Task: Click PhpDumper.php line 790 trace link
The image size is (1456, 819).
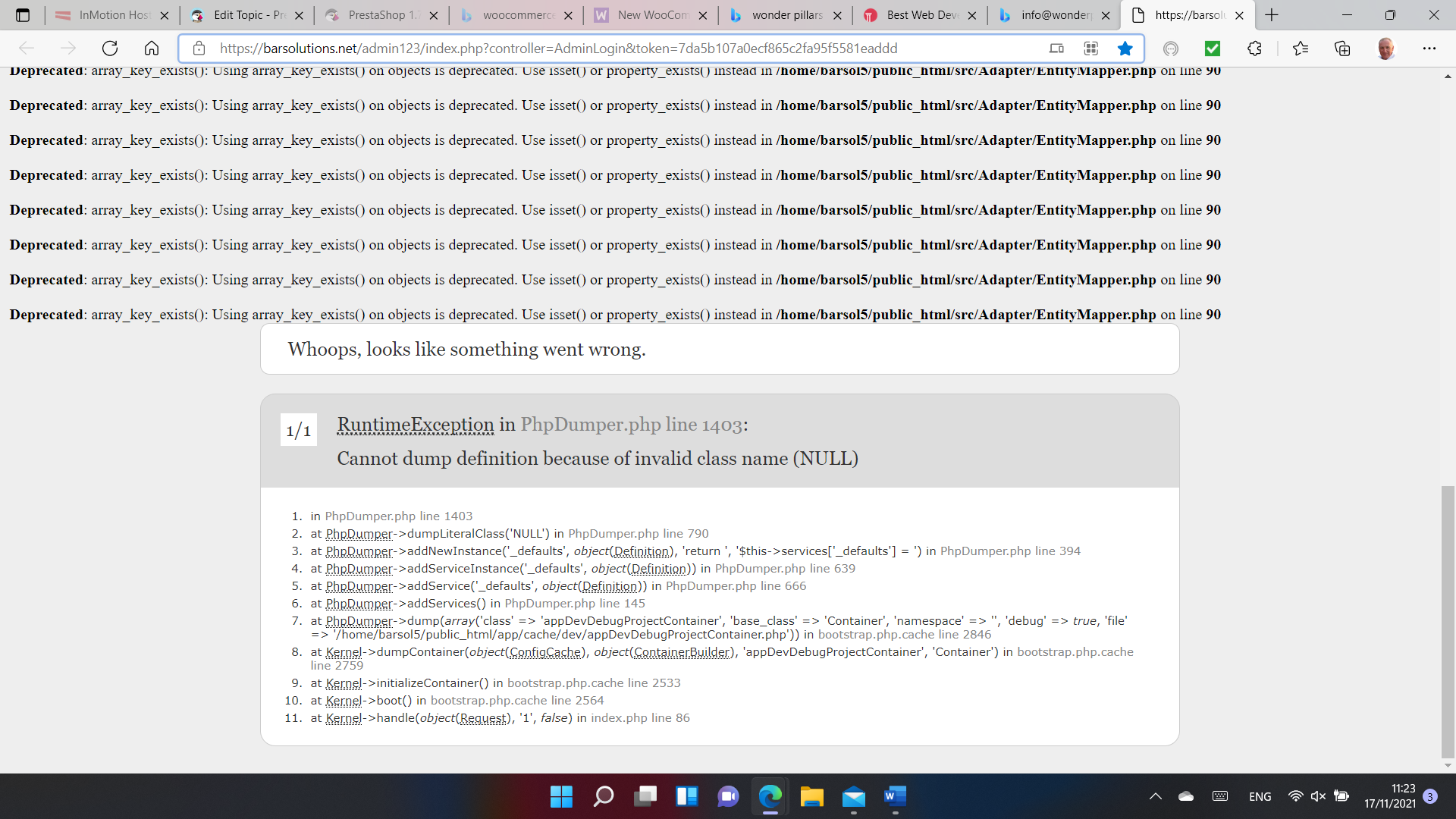Action: tap(639, 534)
